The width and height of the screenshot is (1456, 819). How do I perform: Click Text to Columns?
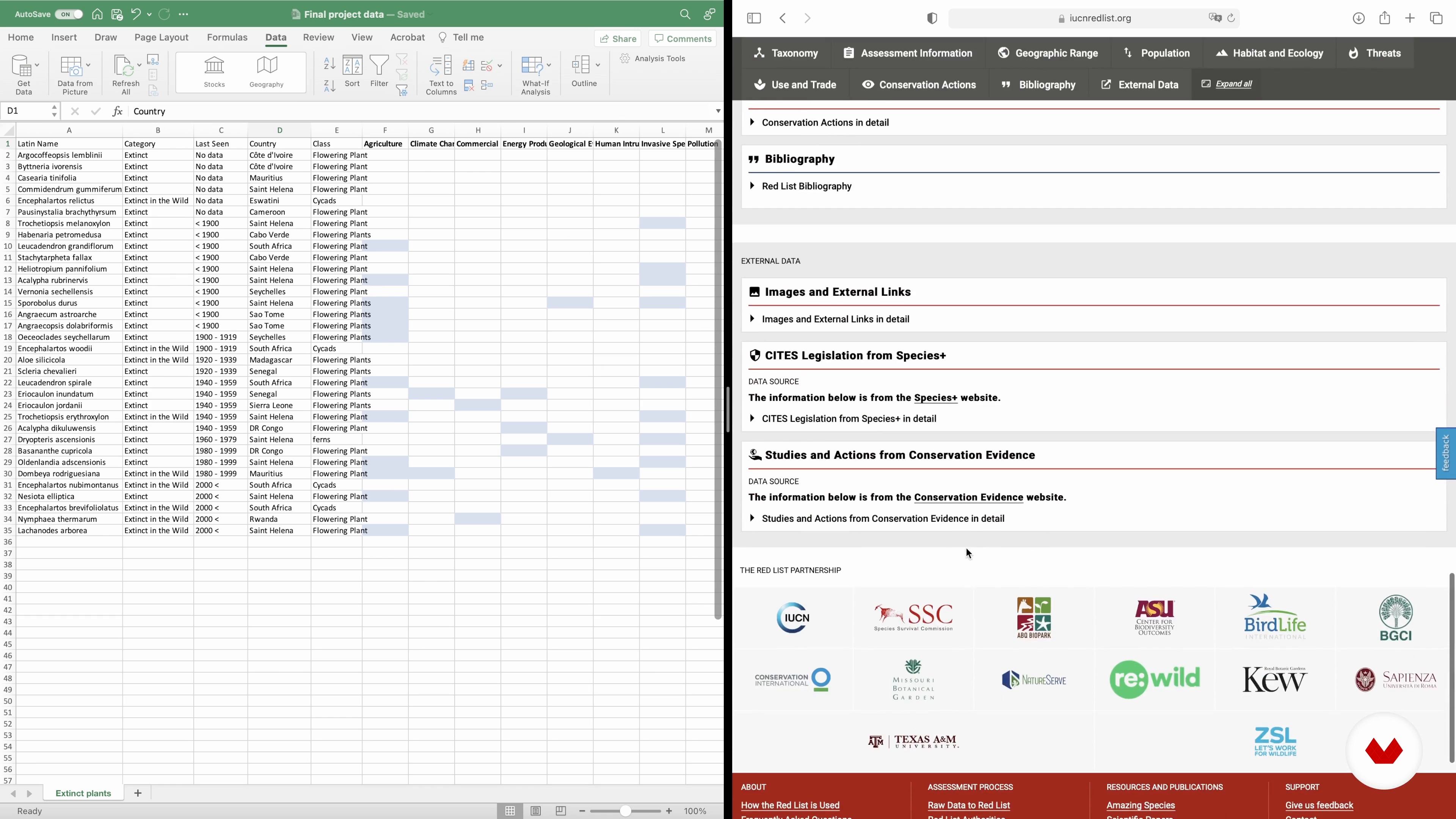click(x=441, y=75)
